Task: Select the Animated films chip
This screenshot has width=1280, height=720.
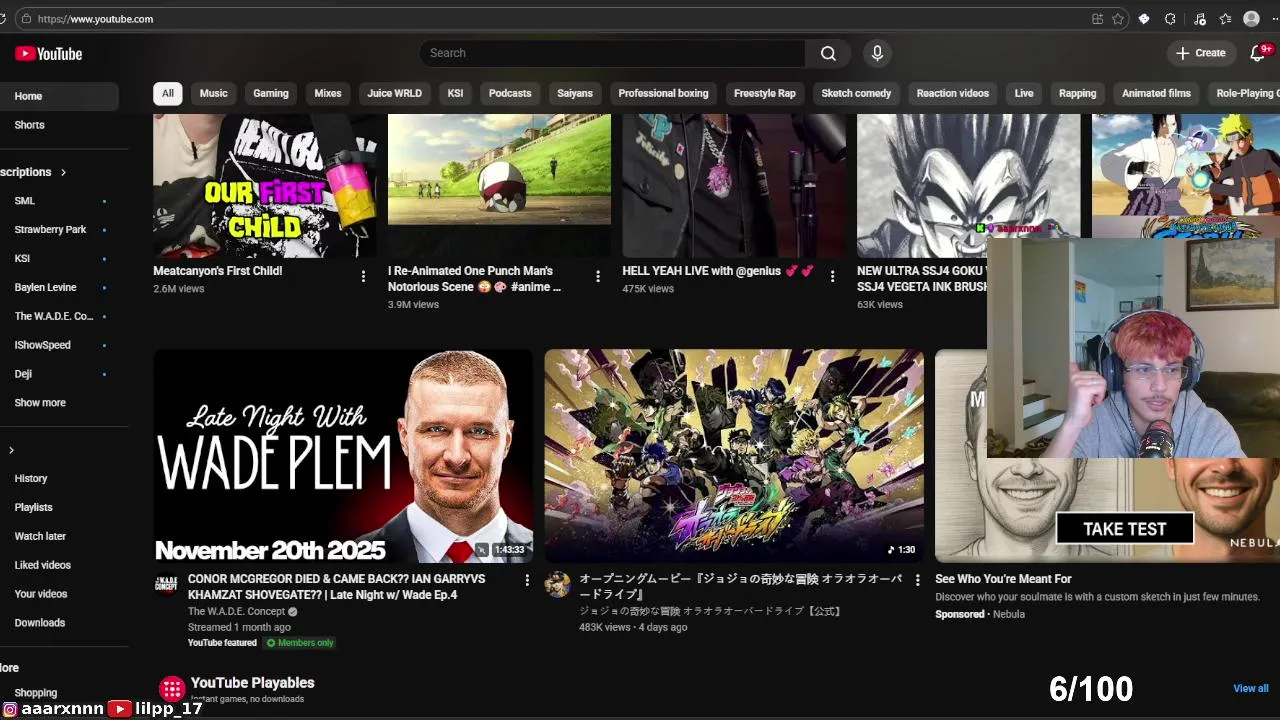Action: click(1156, 93)
